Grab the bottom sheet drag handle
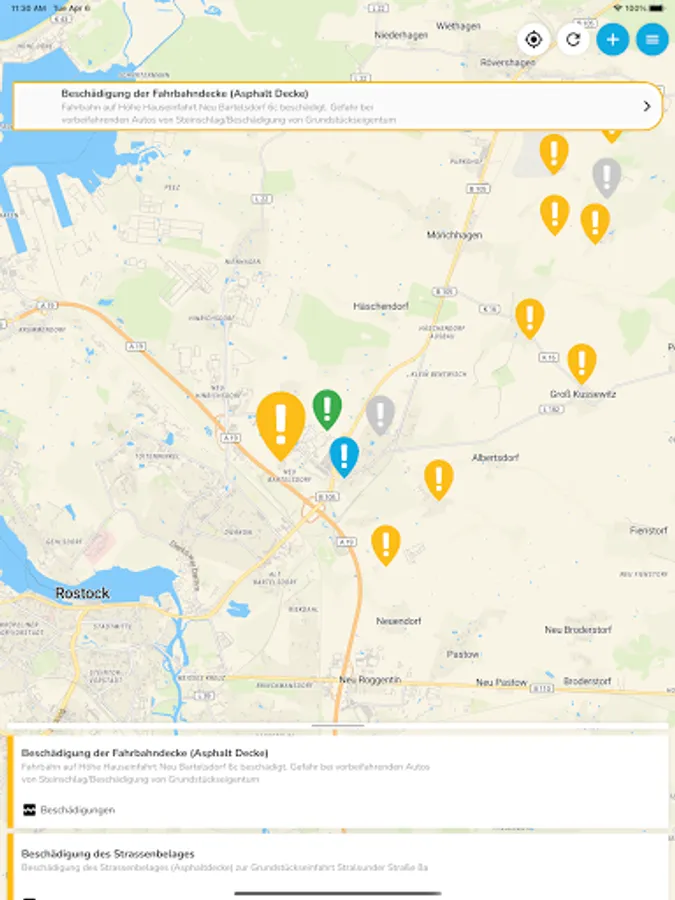Image resolution: width=675 pixels, height=900 pixels. coord(338,726)
